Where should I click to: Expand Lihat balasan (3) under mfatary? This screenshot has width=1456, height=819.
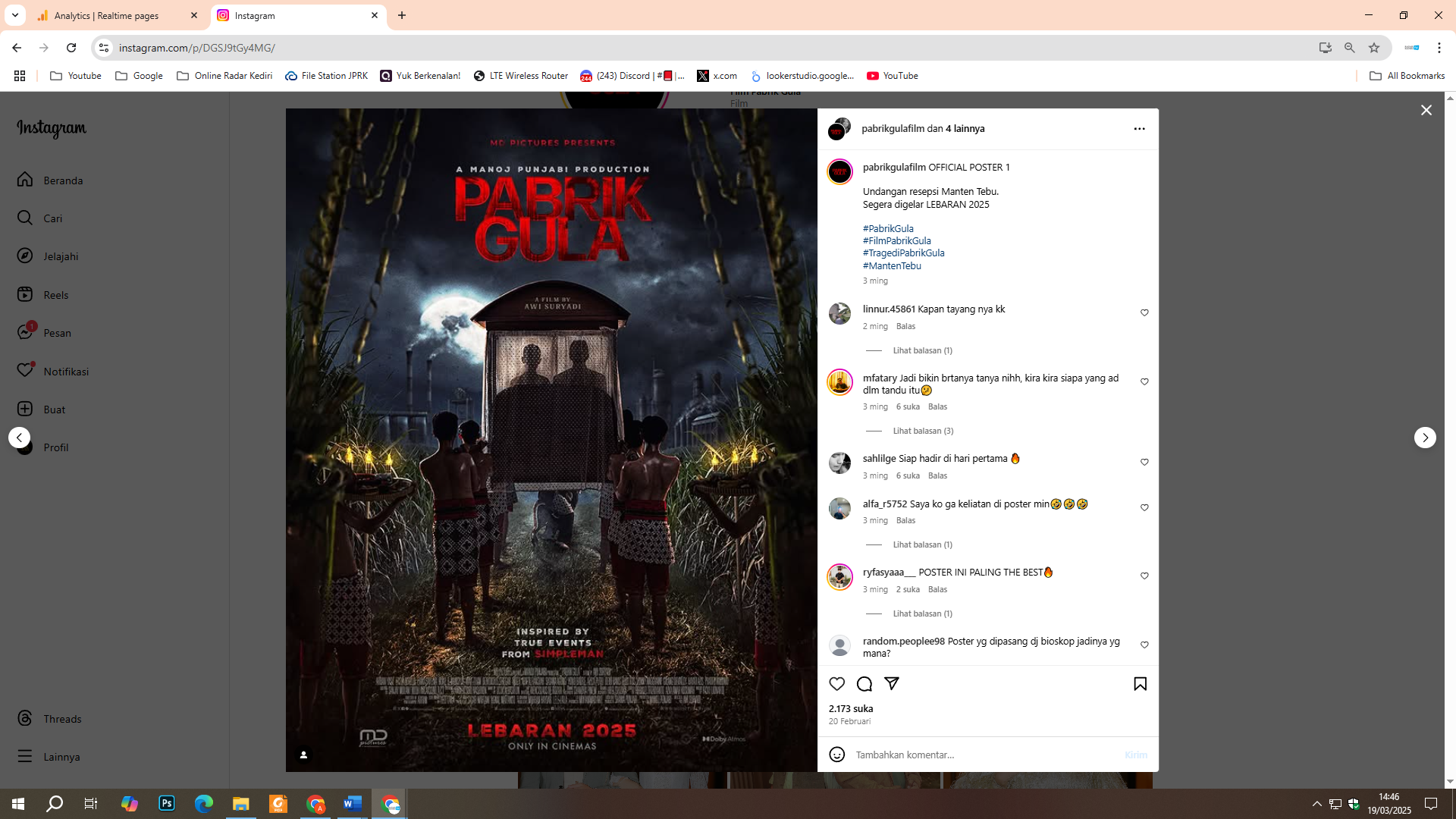923,431
